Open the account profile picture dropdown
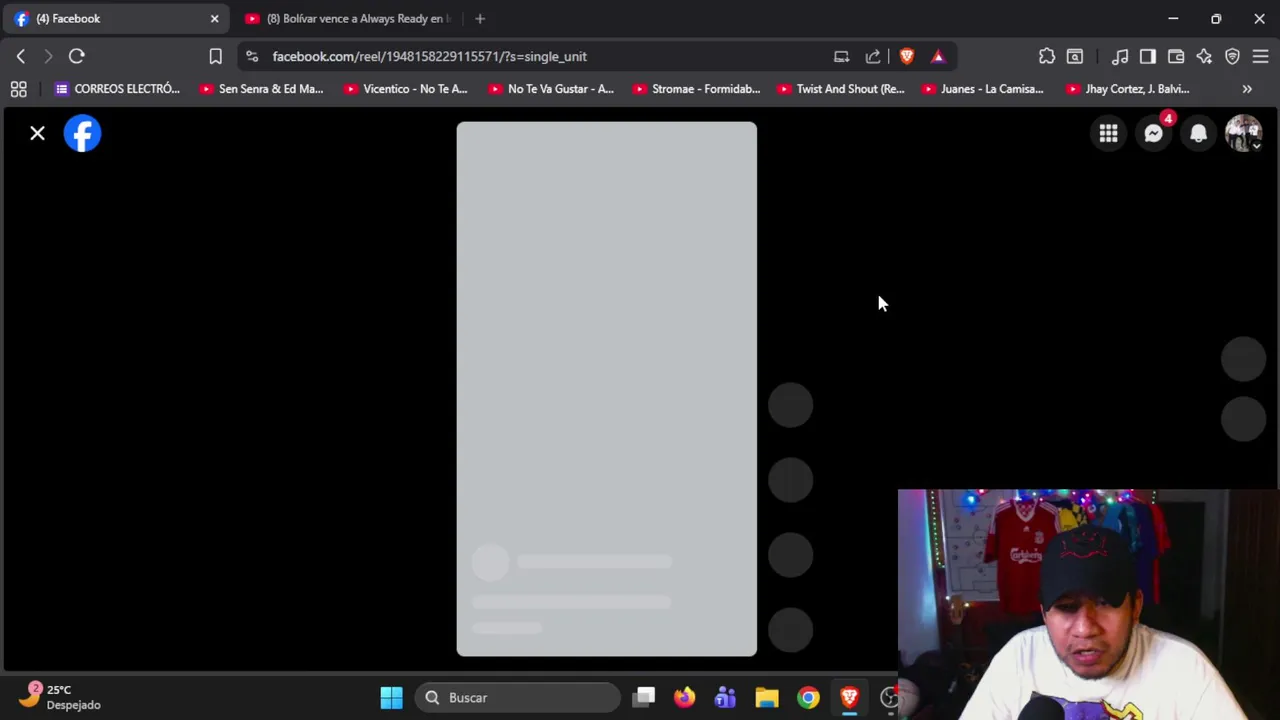Screen dimensions: 1280x720 coord(1243,133)
